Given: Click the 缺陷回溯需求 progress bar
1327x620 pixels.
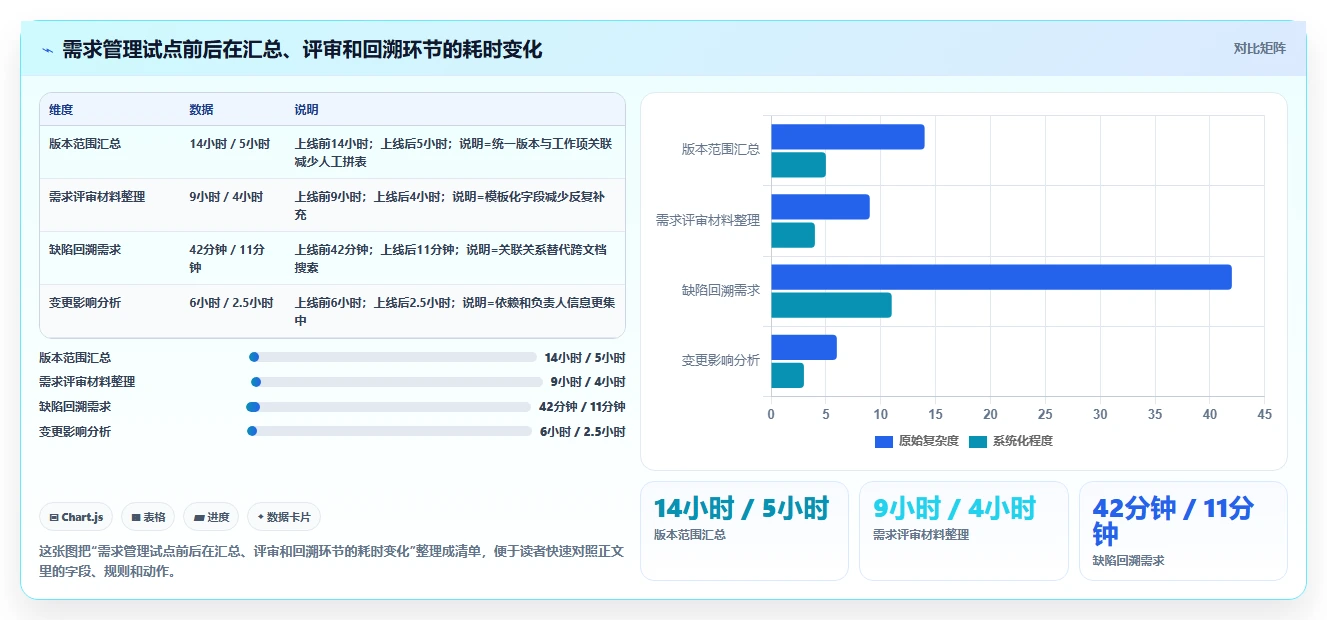Looking at the screenshot, I should [x=388, y=407].
